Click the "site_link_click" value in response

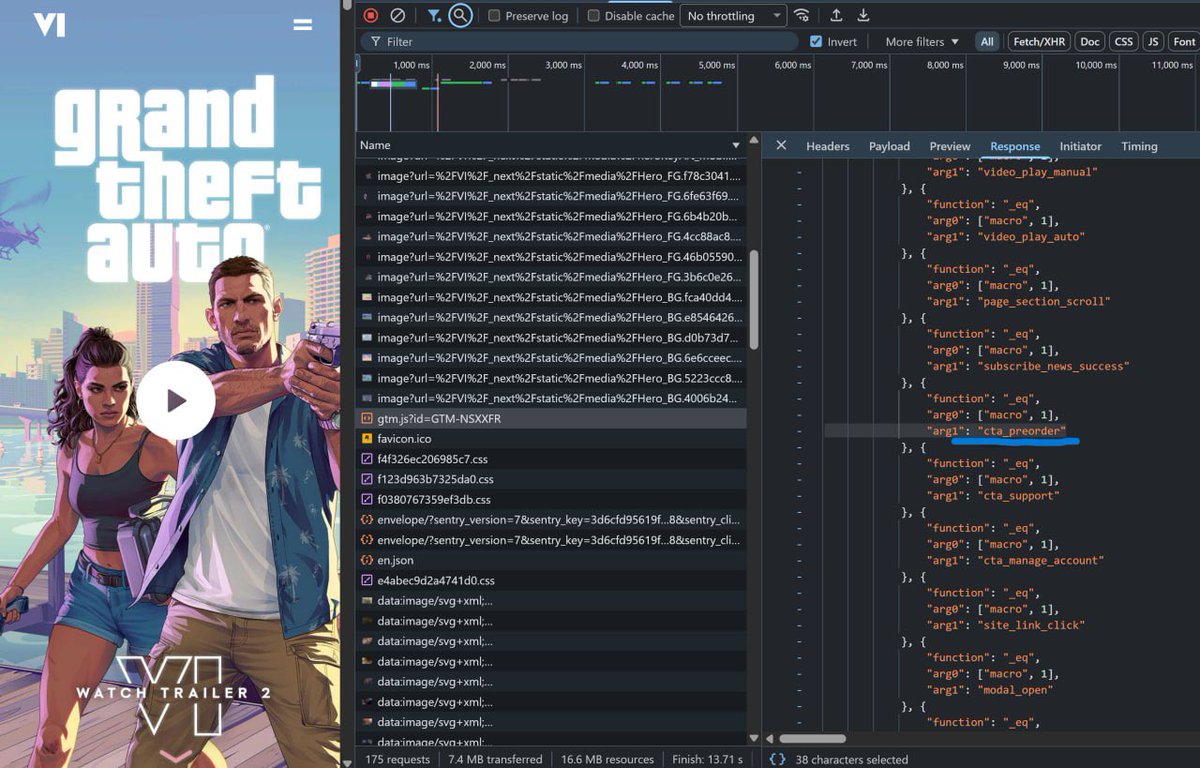(1032, 625)
